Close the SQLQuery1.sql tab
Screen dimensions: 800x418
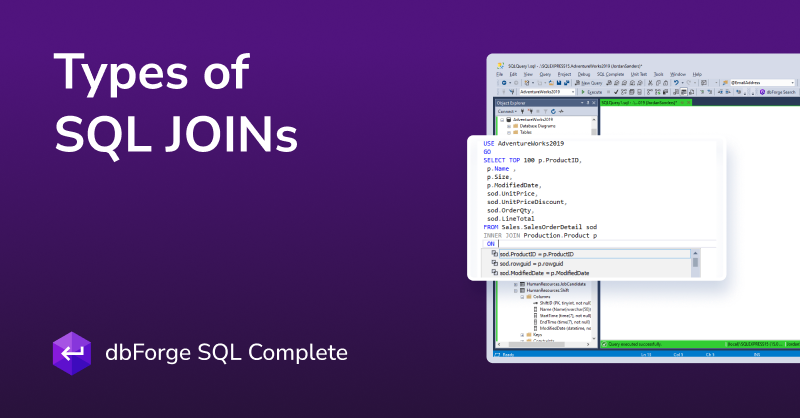pos(688,103)
